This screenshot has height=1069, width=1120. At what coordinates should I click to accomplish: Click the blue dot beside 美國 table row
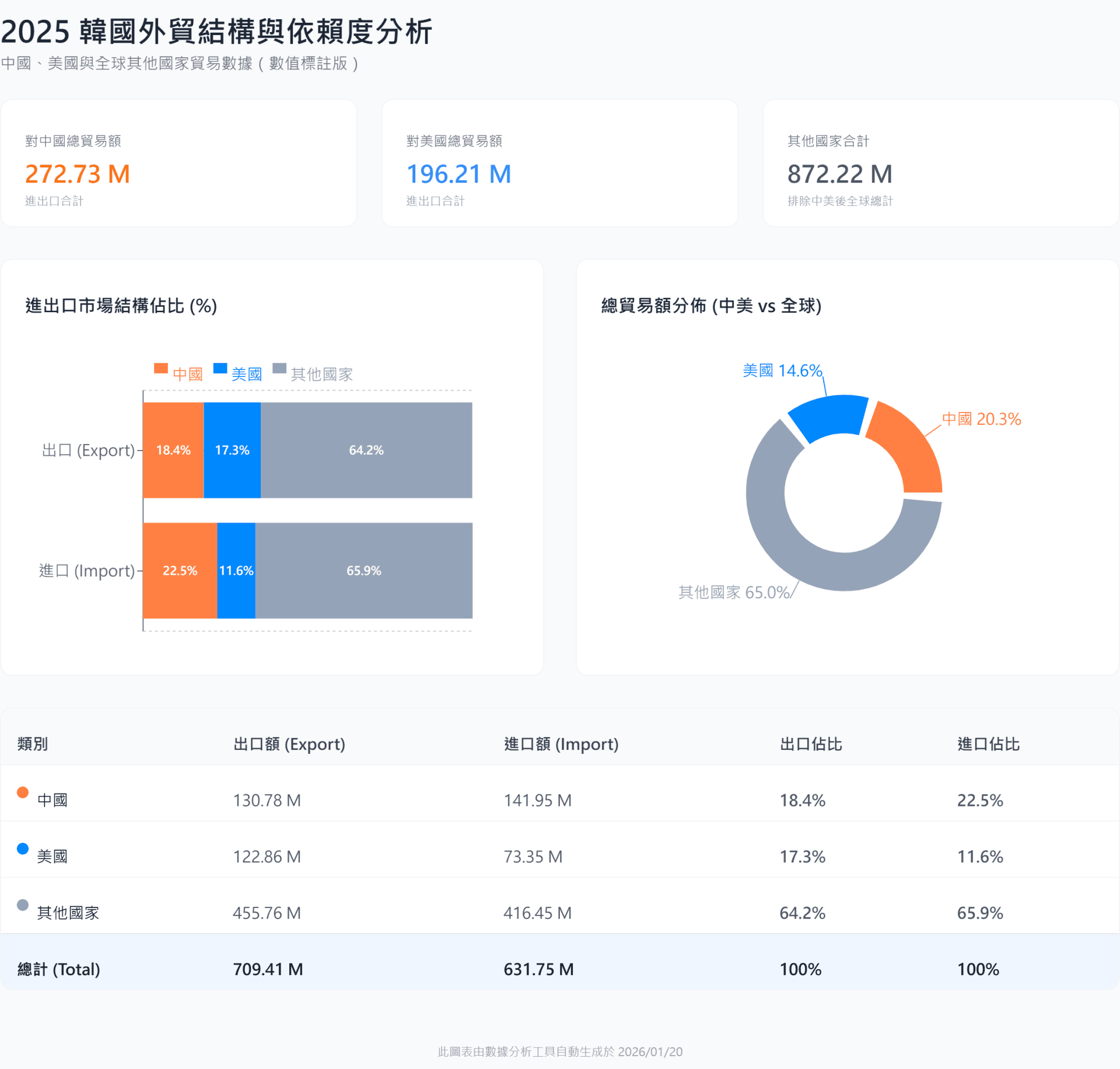pyautogui.click(x=23, y=848)
